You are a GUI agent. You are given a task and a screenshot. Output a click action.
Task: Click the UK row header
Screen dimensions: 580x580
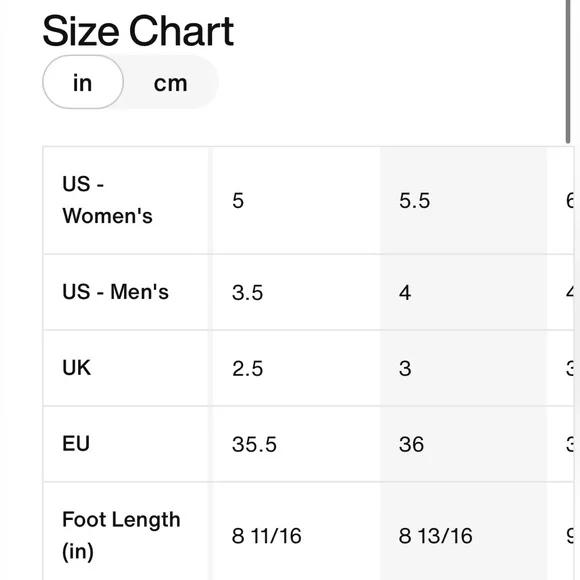click(126, 368)
